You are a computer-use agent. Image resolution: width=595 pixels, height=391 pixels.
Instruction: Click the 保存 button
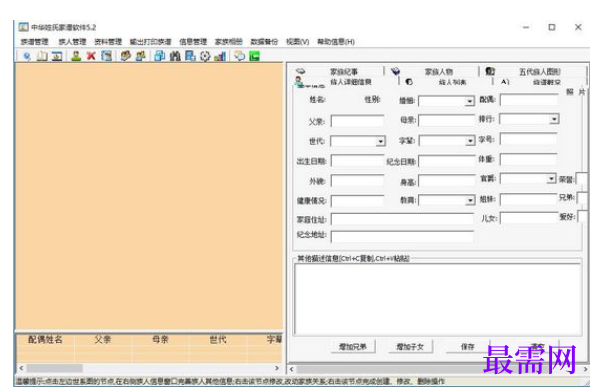468,347
